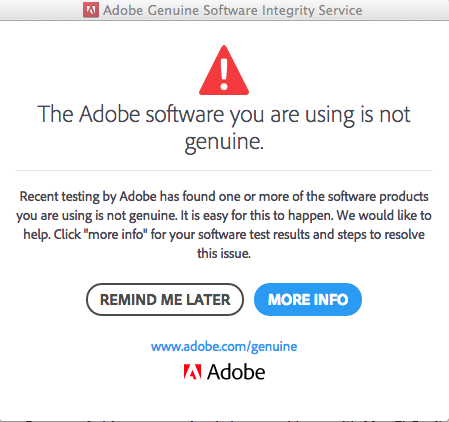Click the word 'genuine.' in the headline

(x=224, y=142)
